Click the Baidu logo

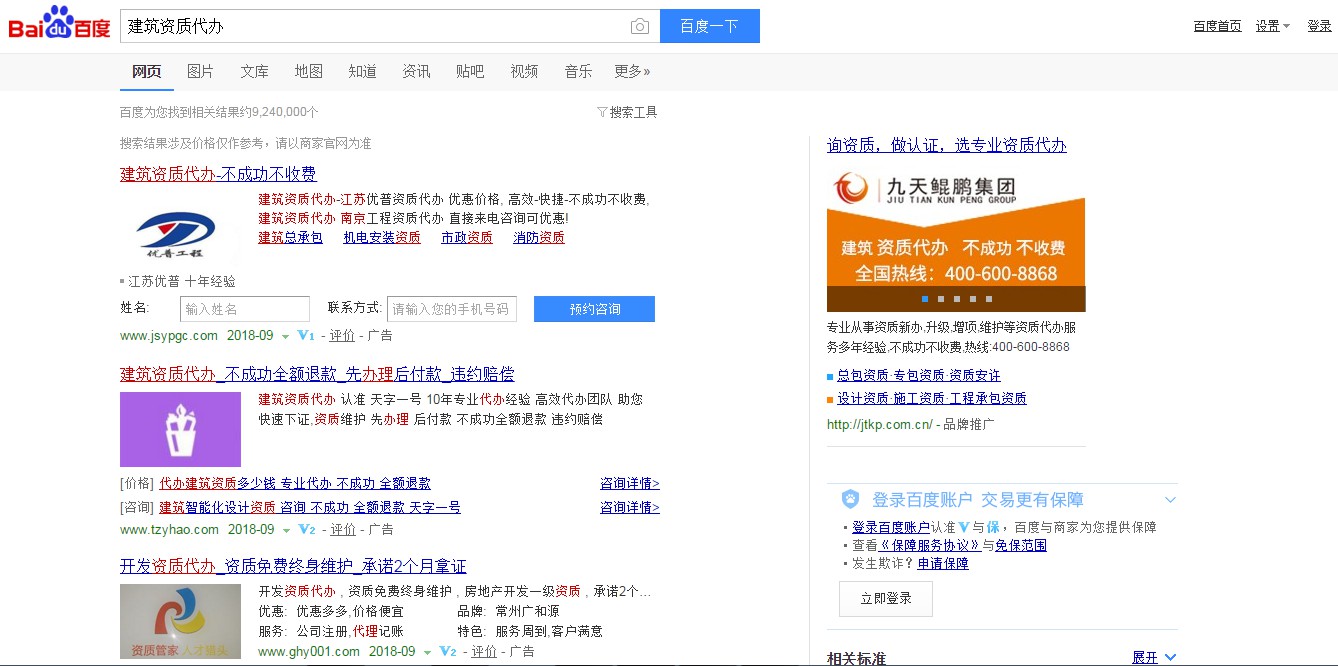coord(59,24)
